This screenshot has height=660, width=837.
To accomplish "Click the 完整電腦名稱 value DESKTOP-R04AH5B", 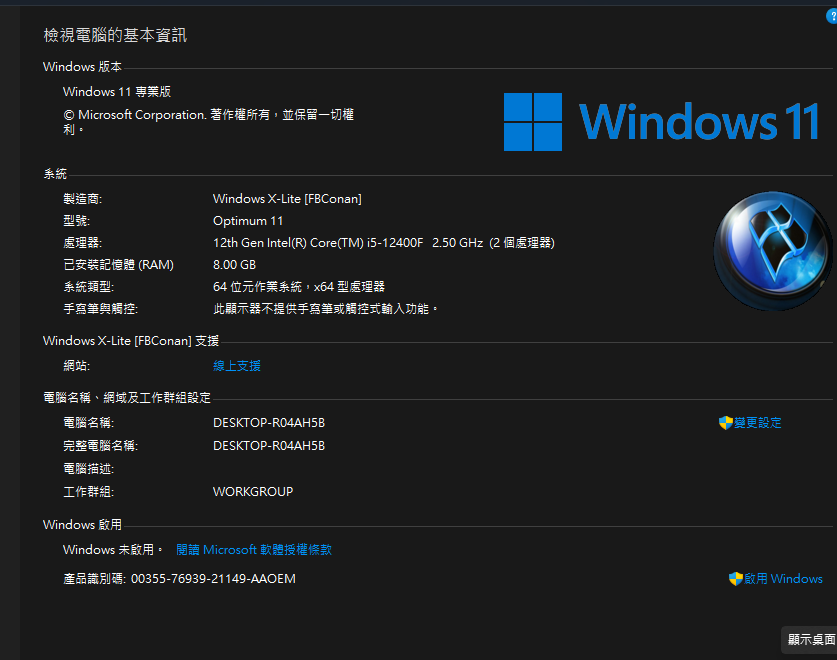I will tap(268, 446).
